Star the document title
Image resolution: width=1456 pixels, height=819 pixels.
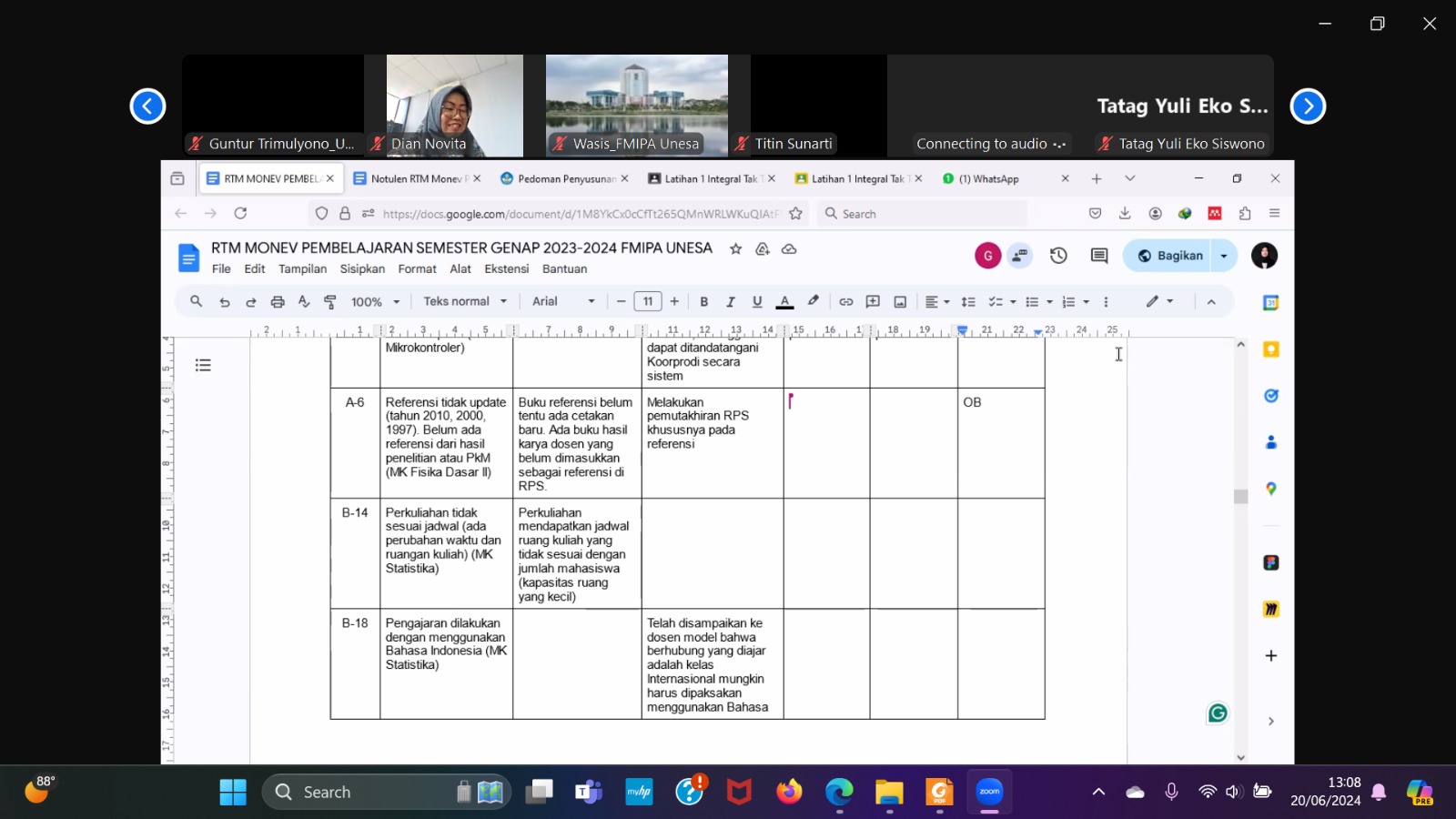pyautogui.click(x=735, y=248)
